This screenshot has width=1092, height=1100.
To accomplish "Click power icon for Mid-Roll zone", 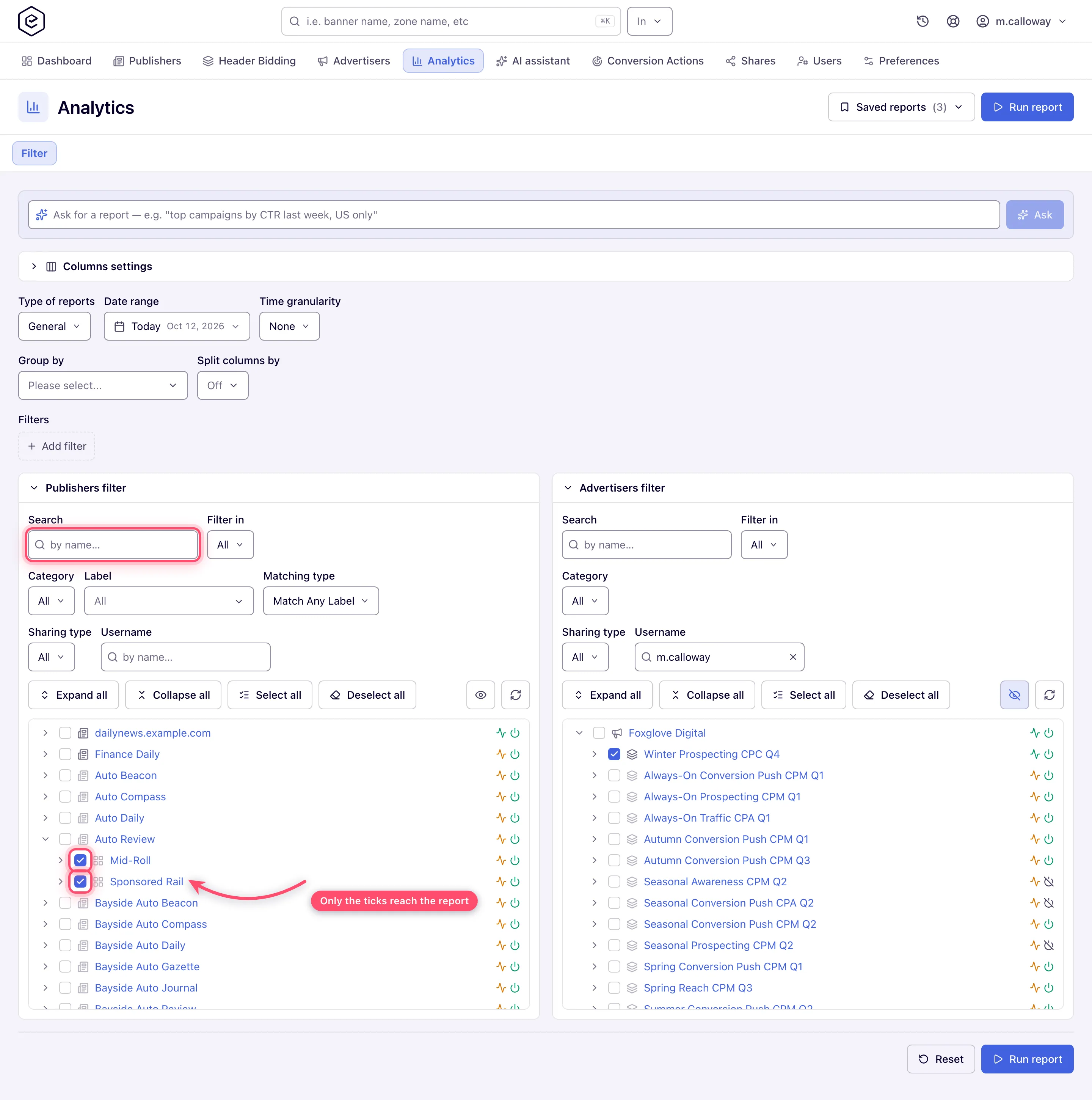I will coord(515,860).
